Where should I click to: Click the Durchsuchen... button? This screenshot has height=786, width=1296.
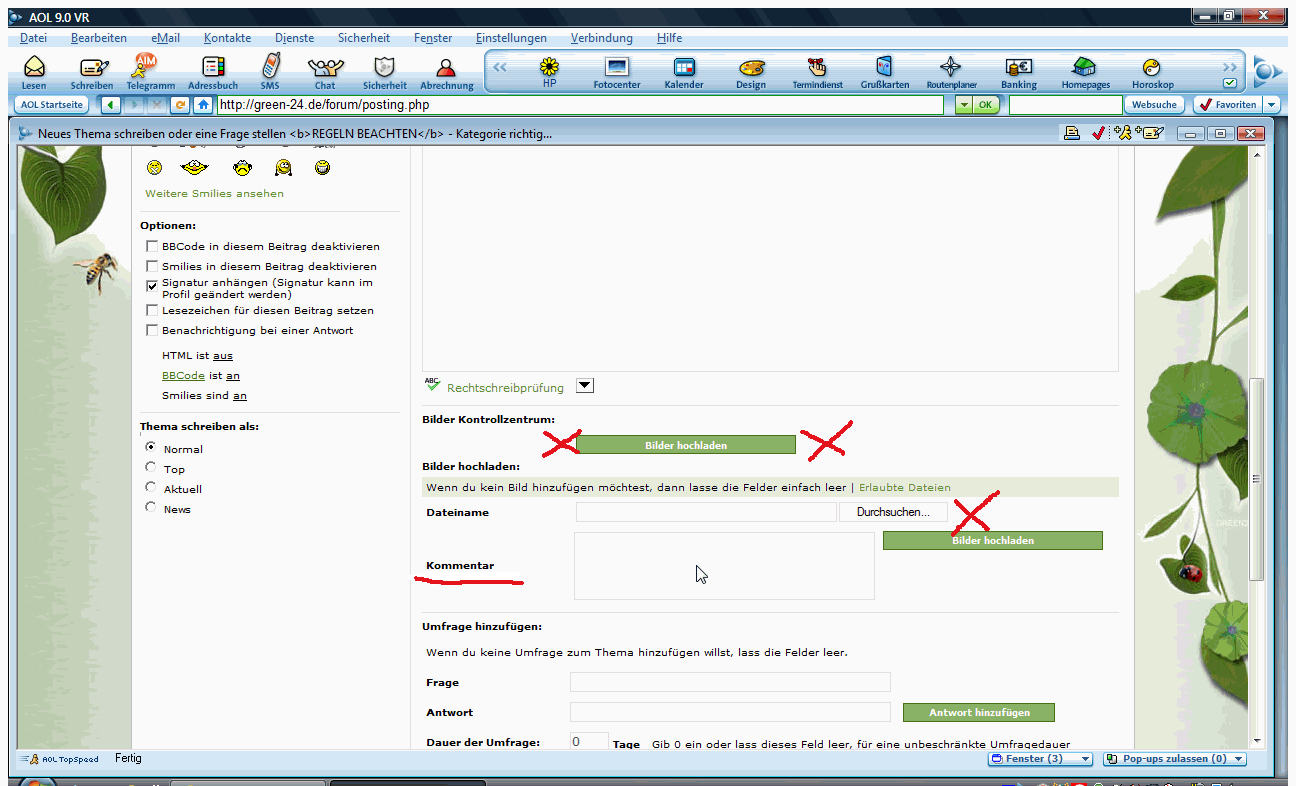pos(893,512)
